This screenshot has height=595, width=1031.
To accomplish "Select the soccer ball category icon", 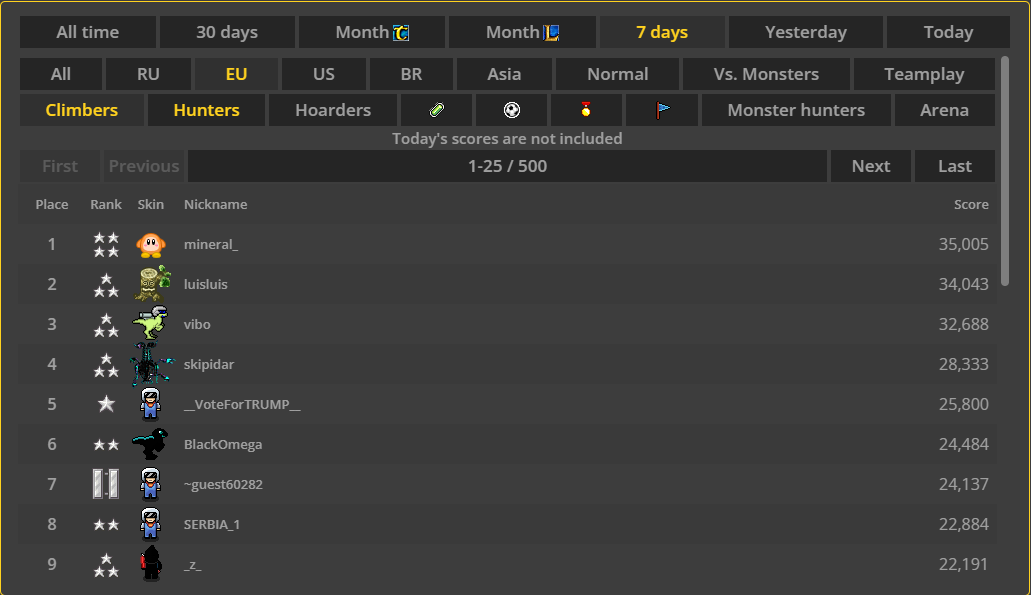I will click(512, 110).
